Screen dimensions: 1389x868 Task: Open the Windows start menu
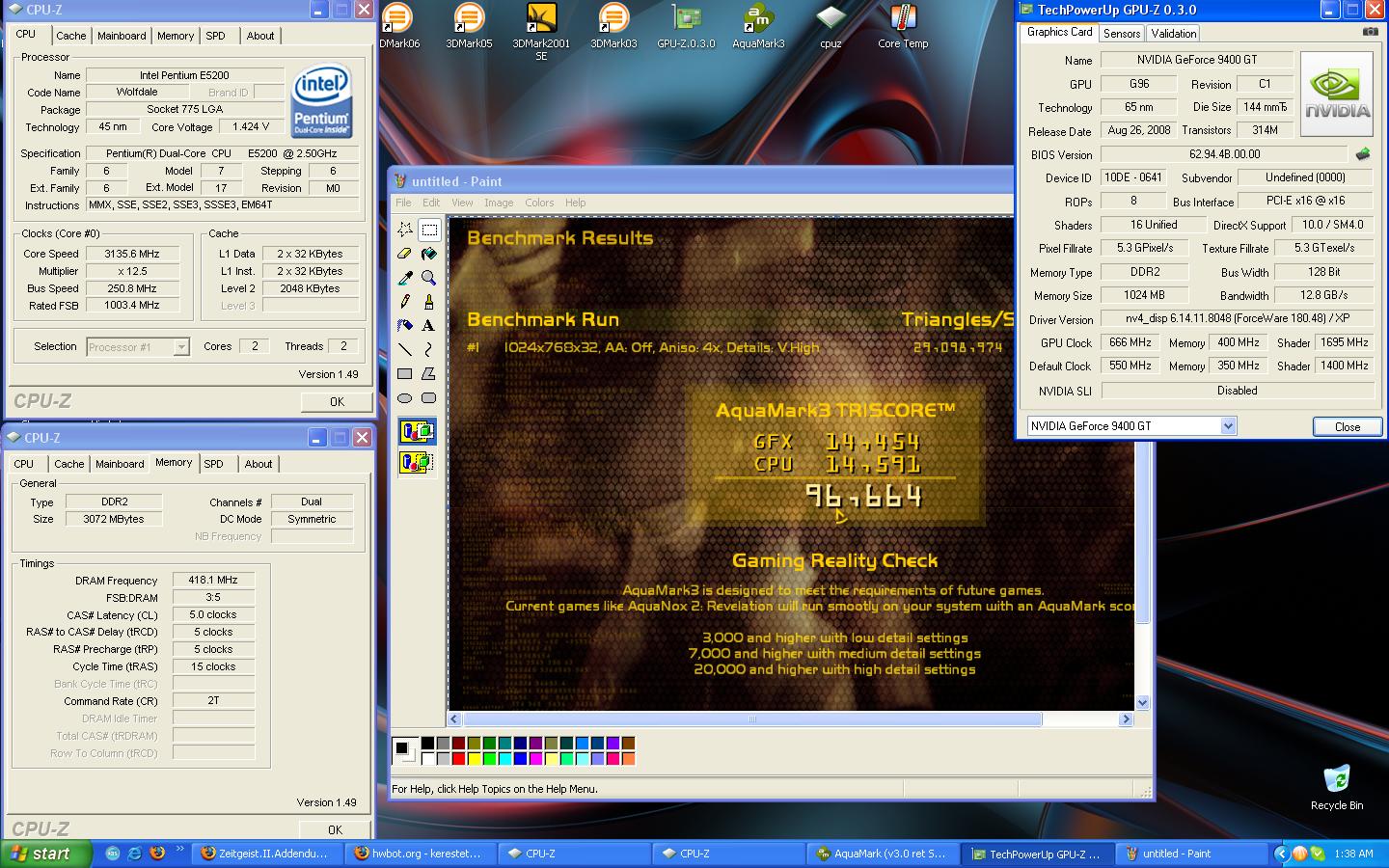[x=46, y=854]
